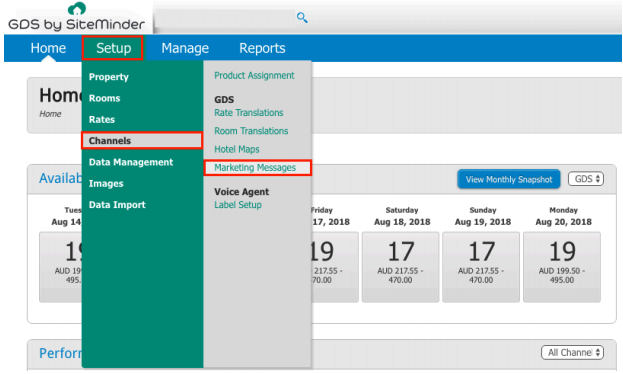The image size is (623, 374).
Task: Select Rates in the Setup menu
Action: pyautogui.click(x=102, y=120)
